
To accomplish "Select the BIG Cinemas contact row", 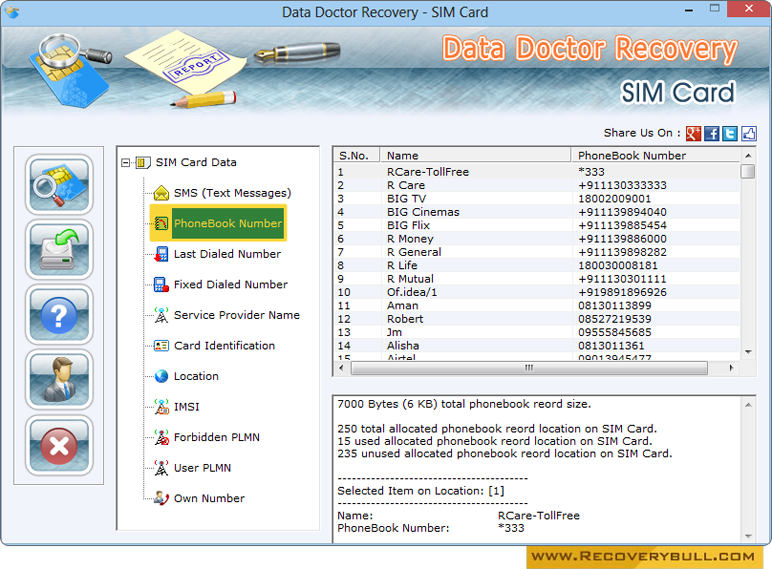I will 537,212.
